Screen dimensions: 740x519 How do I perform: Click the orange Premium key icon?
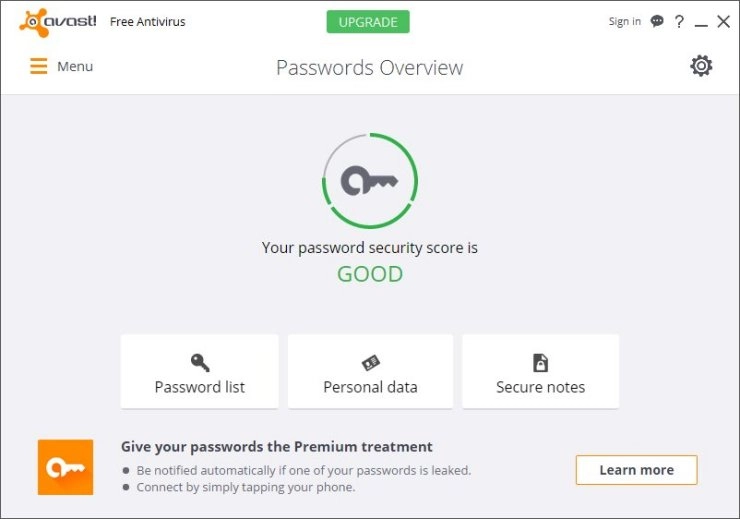[x=66, y=467]
